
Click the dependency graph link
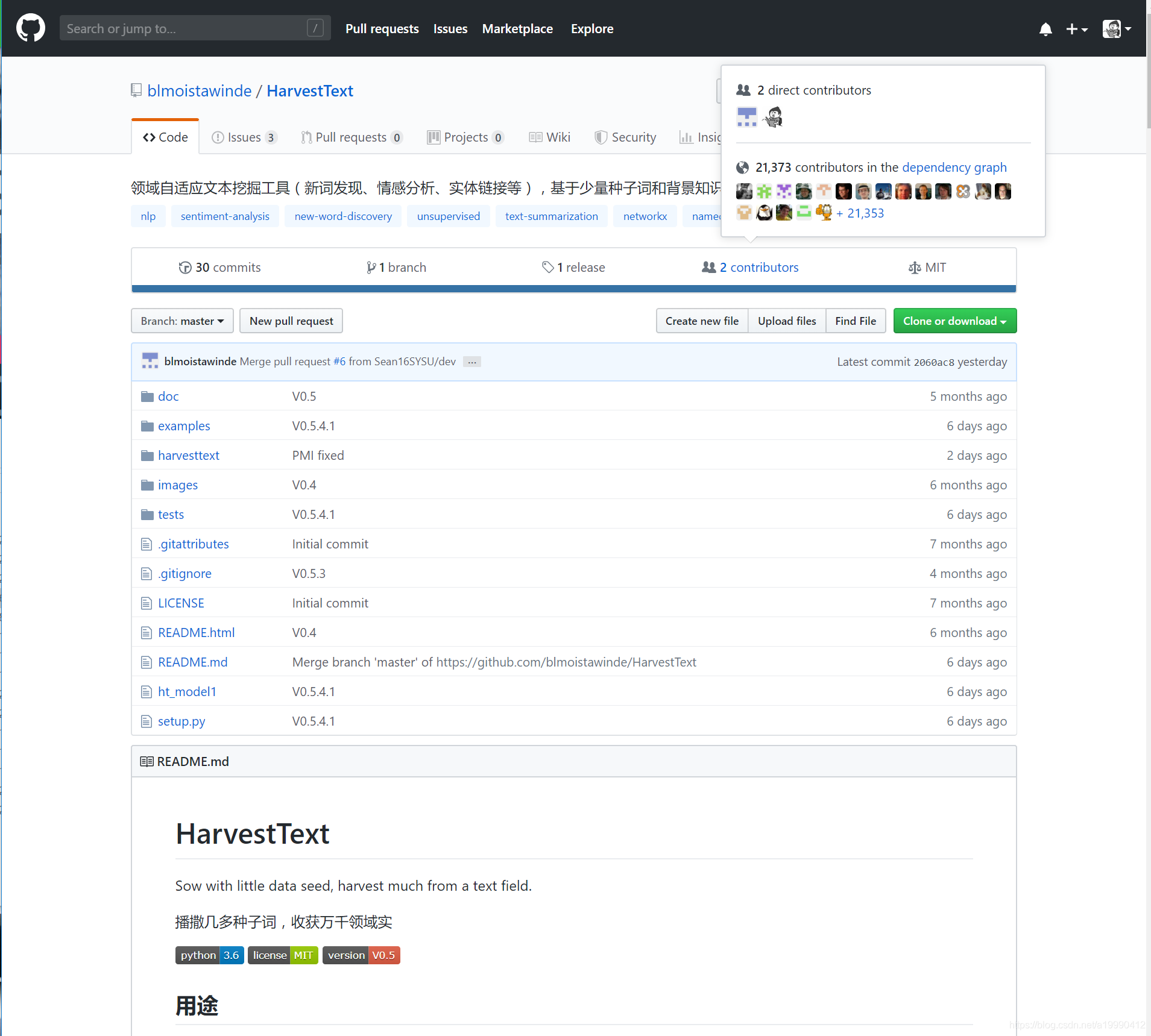pos(954,167)
